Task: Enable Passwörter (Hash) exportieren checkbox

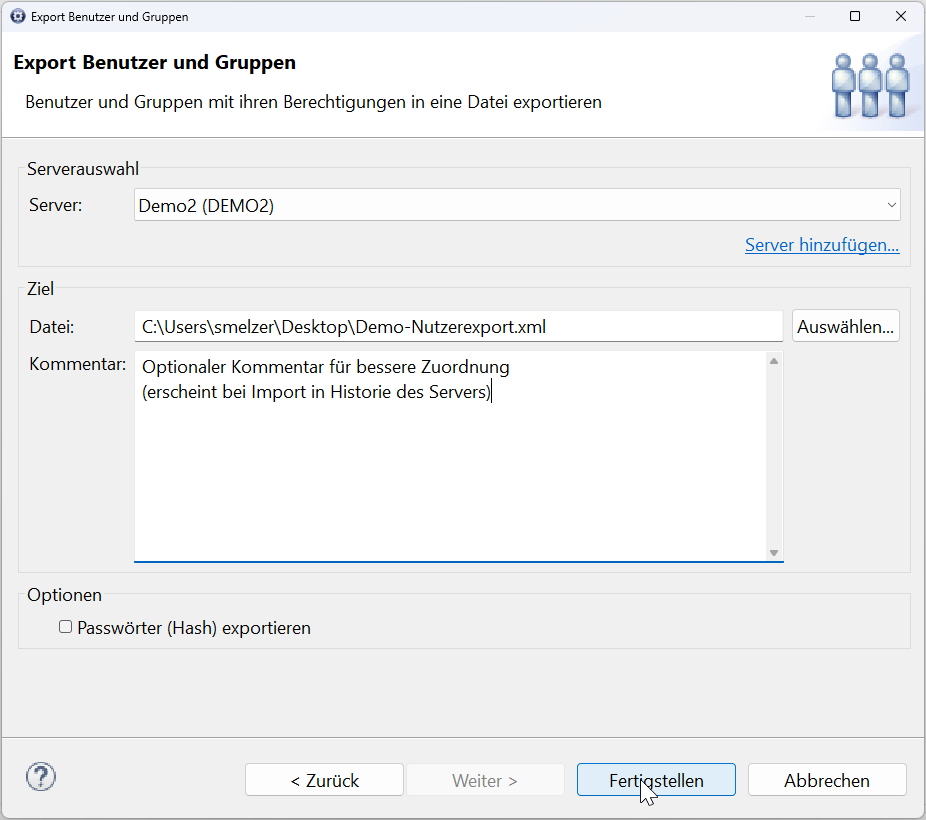Action: [x=66, y=627]
